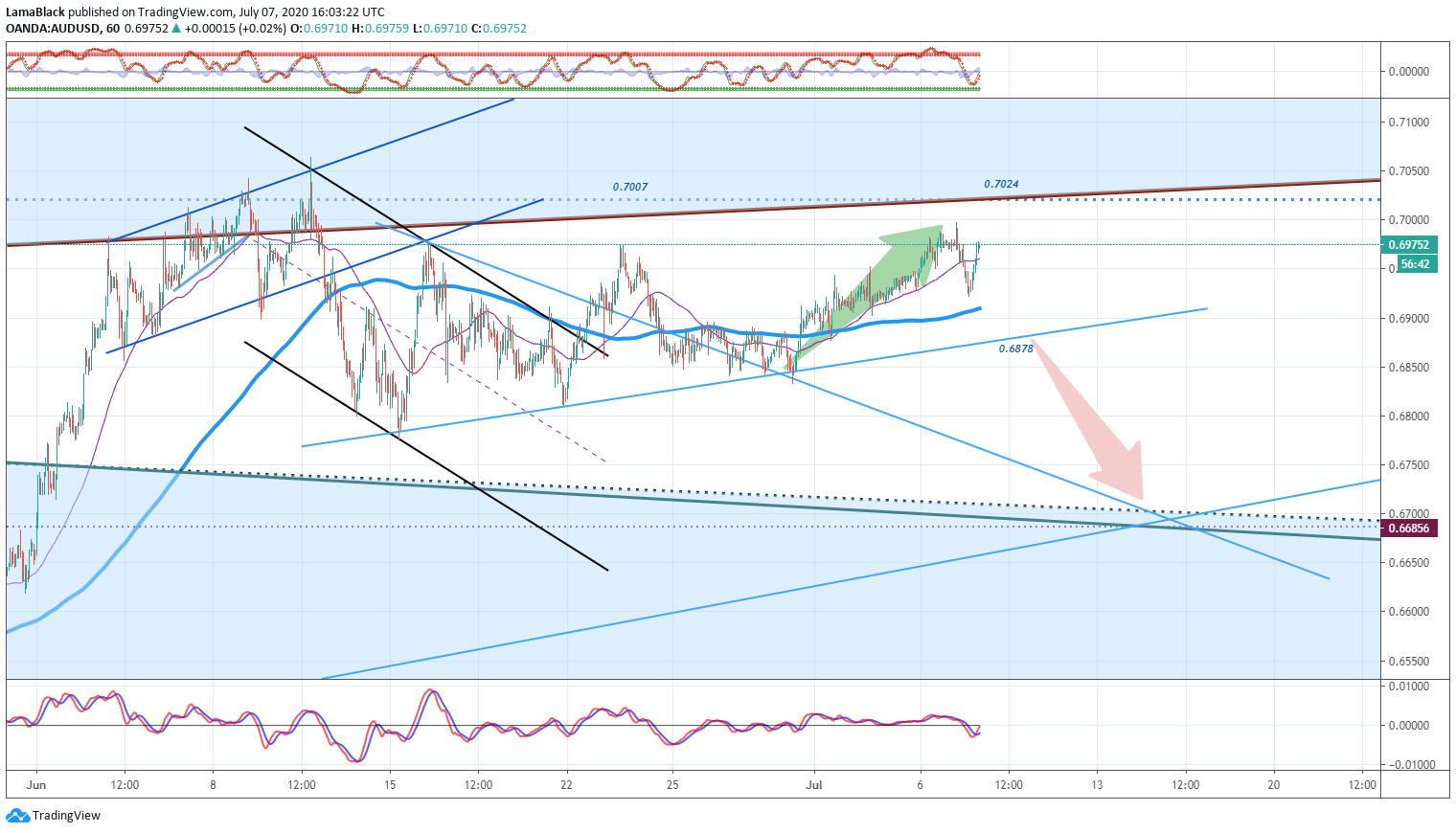Image resolution: width=1456 pixels, height=833 pixels.
Task: Click the 0.67500 price axis label
Action: 1408,465
